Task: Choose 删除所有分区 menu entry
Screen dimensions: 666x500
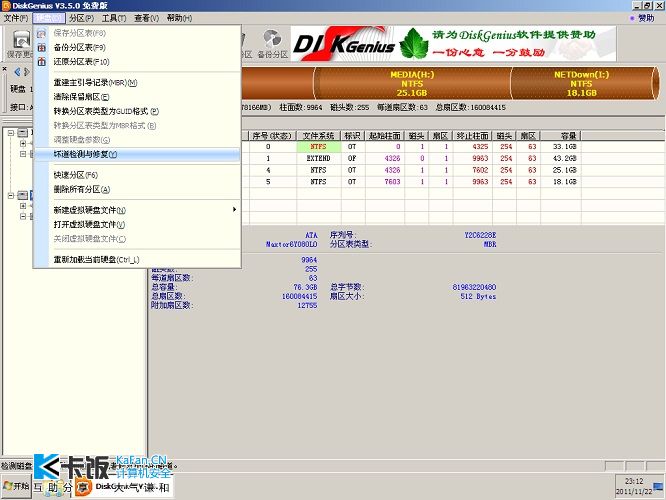Action: tap(82, 189)
